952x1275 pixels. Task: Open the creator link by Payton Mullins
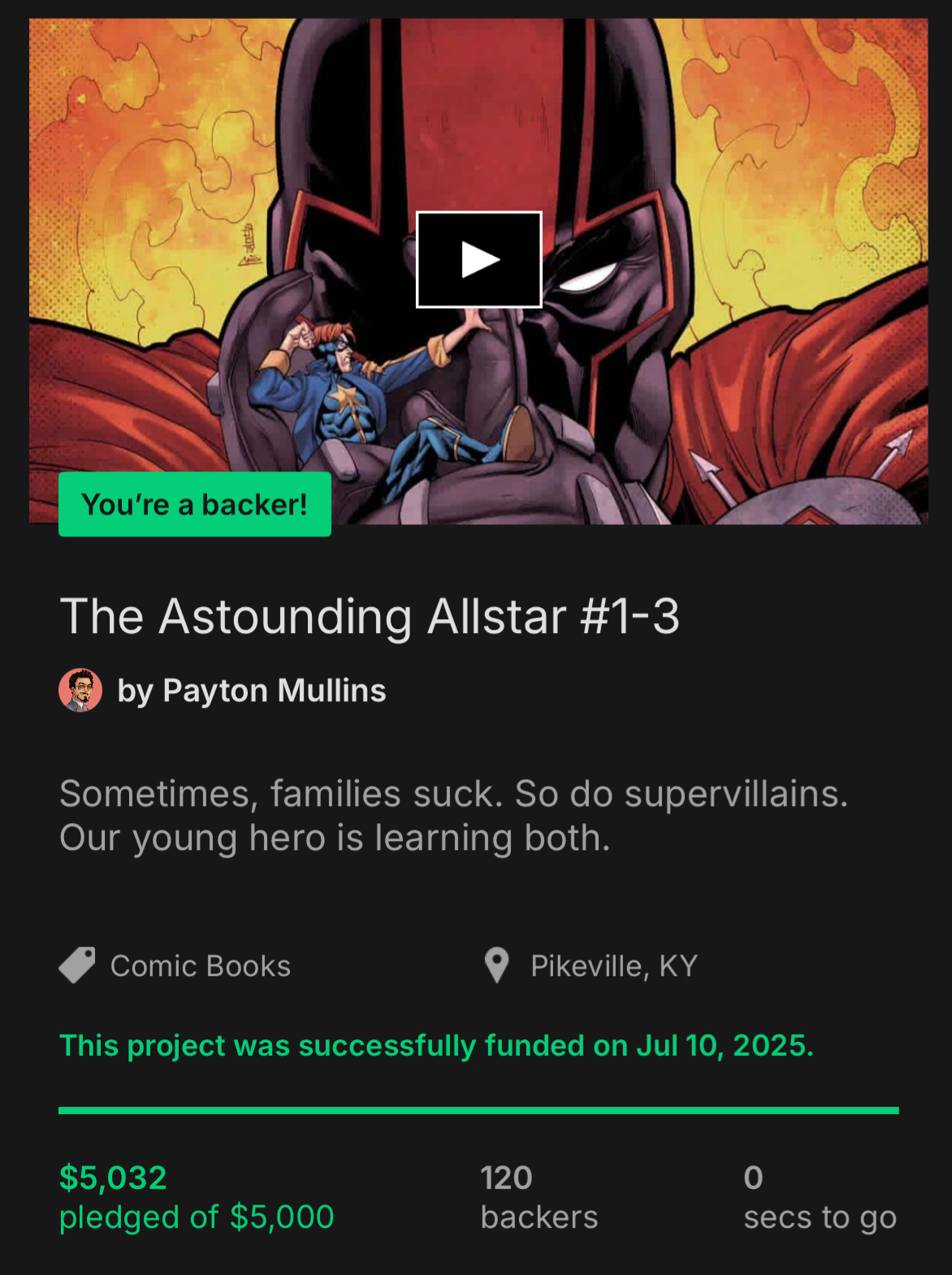(252, 691)
